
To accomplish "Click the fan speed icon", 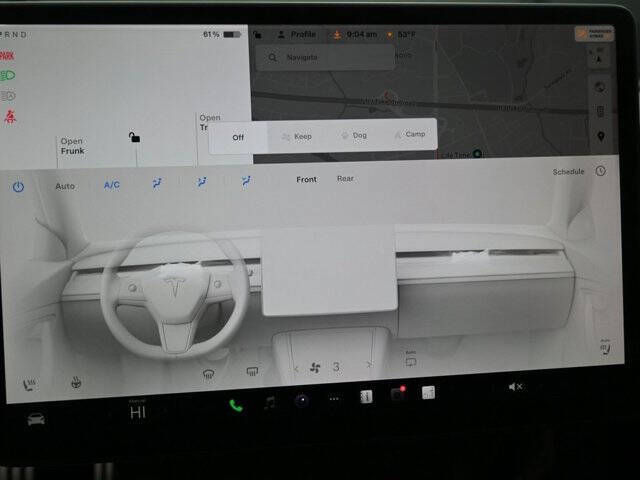I will coord(315,368).
